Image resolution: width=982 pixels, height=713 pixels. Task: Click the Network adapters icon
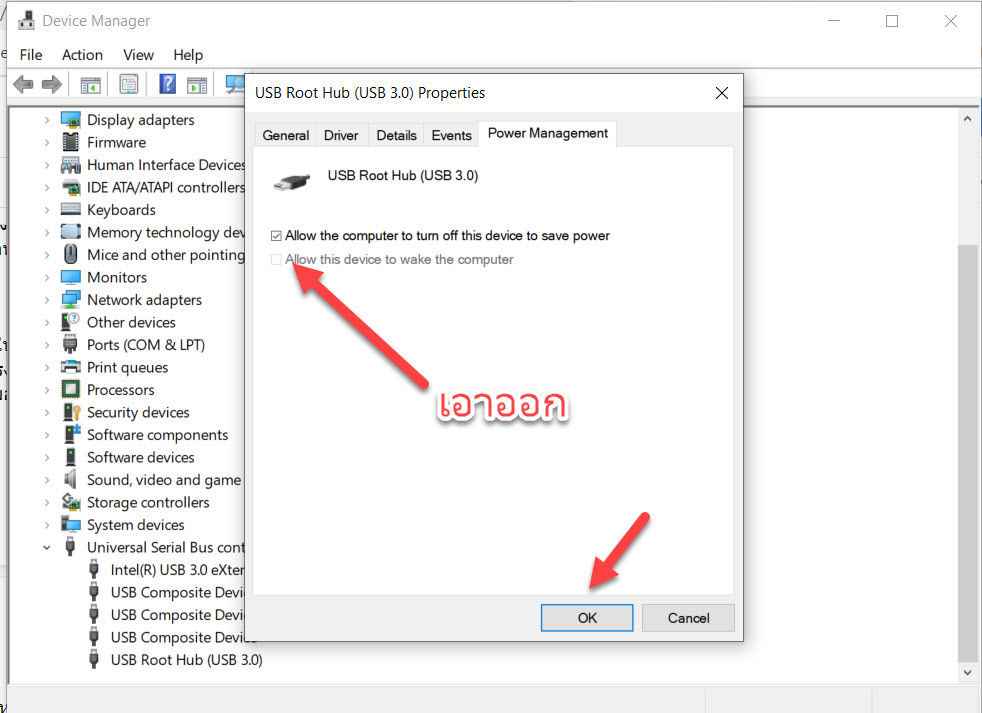click(71, 299)
